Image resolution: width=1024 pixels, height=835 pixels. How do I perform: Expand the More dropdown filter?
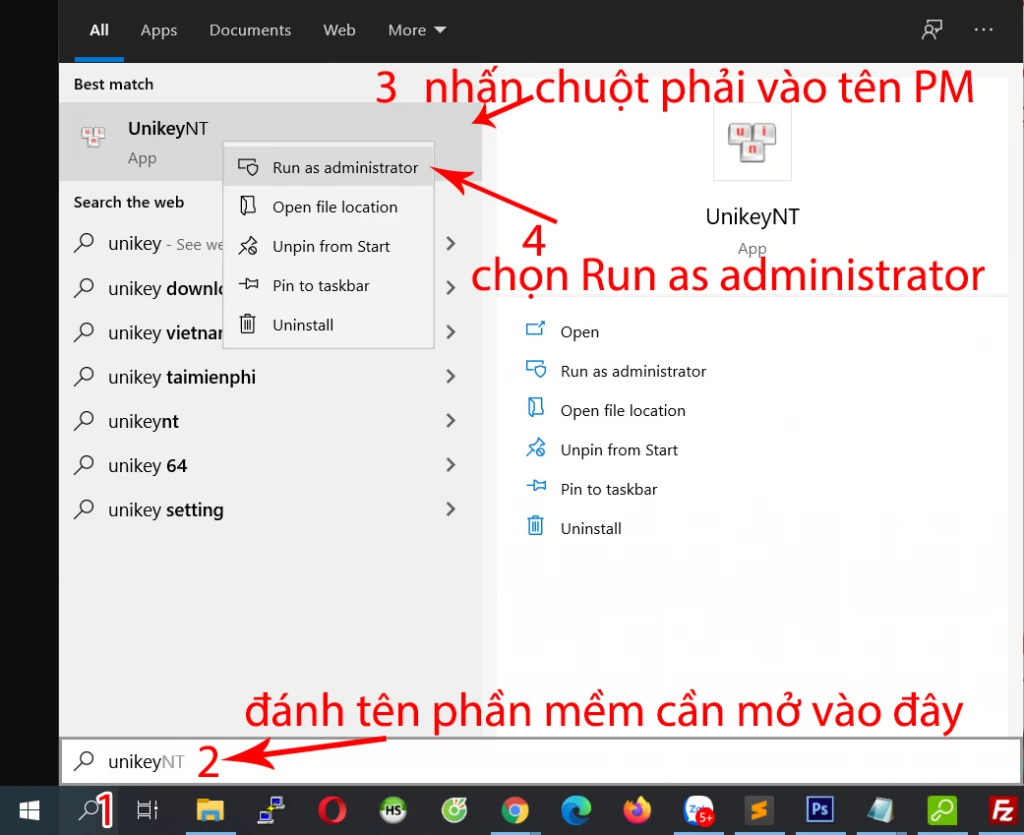417,30
